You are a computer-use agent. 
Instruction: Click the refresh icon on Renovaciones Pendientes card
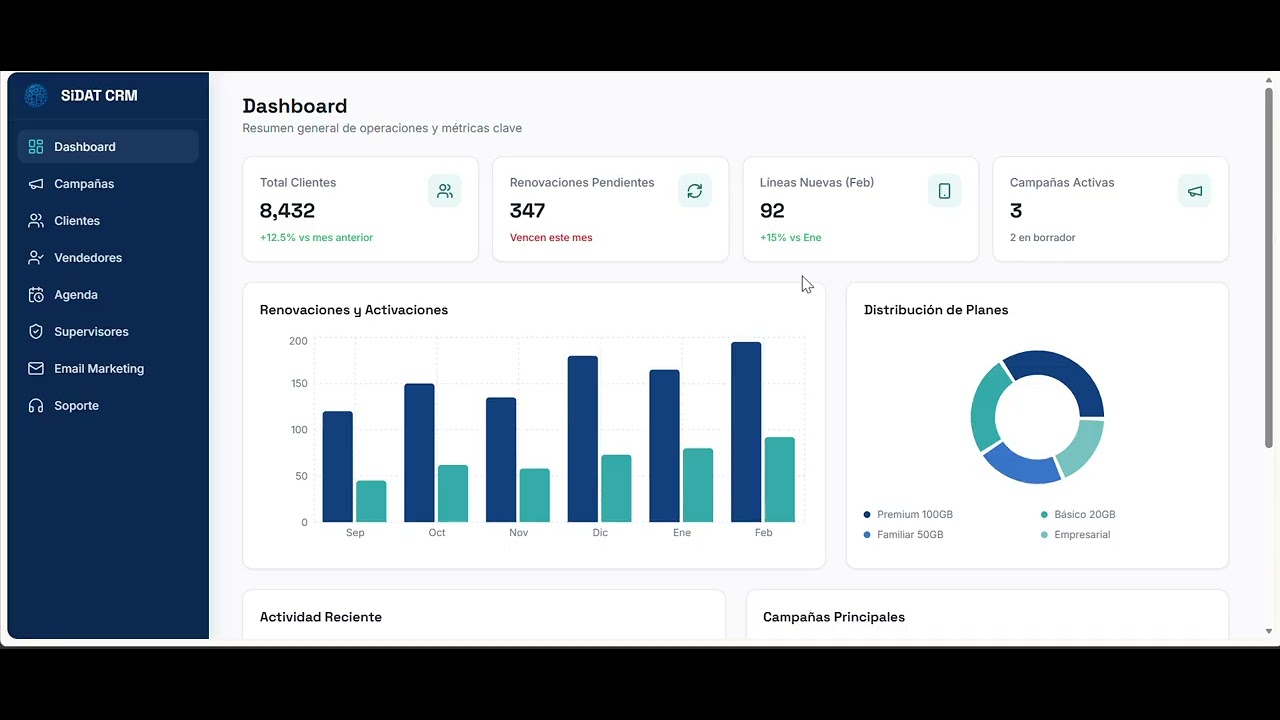695,191
